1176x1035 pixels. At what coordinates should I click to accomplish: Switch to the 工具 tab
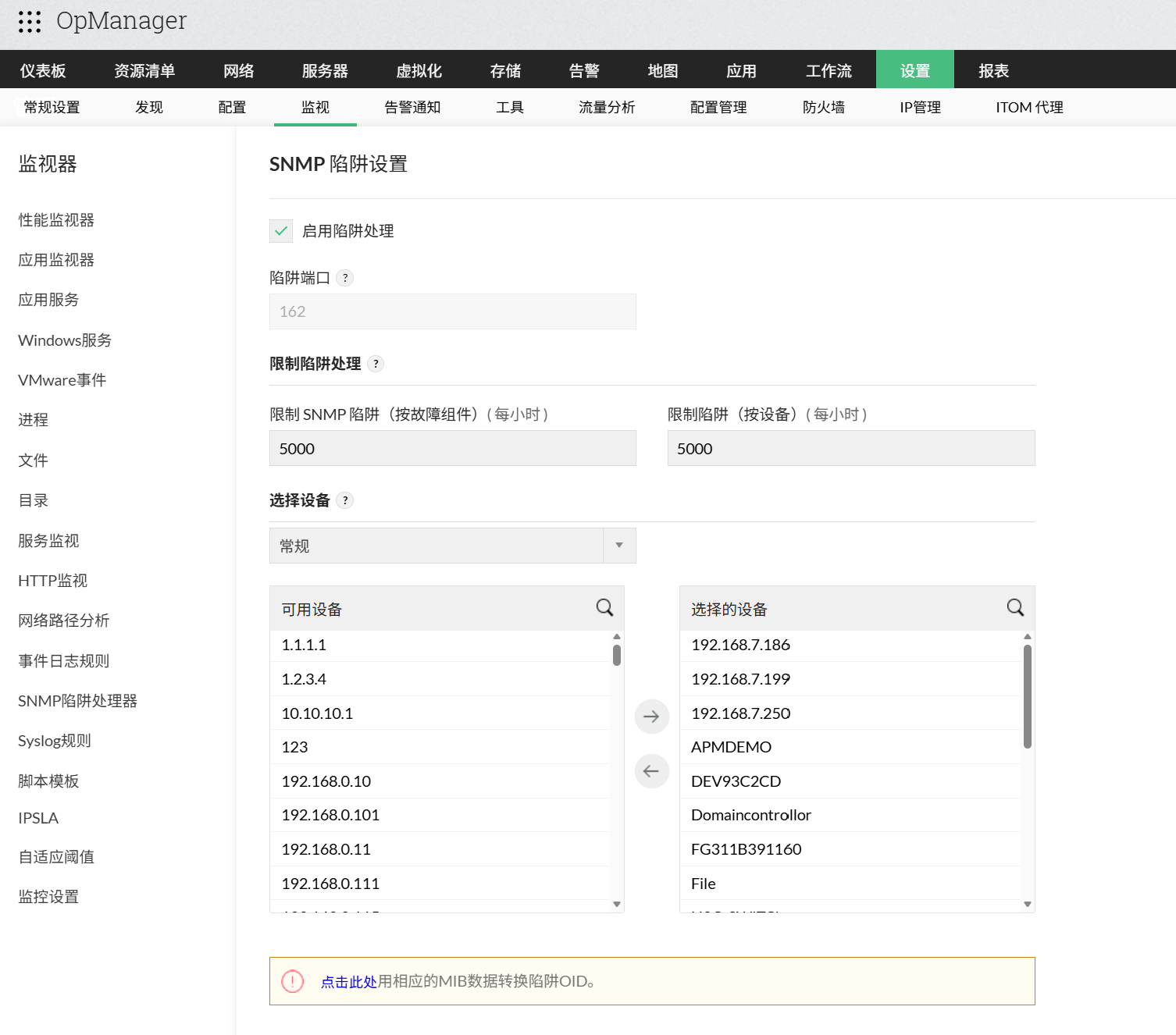(510, 108)
